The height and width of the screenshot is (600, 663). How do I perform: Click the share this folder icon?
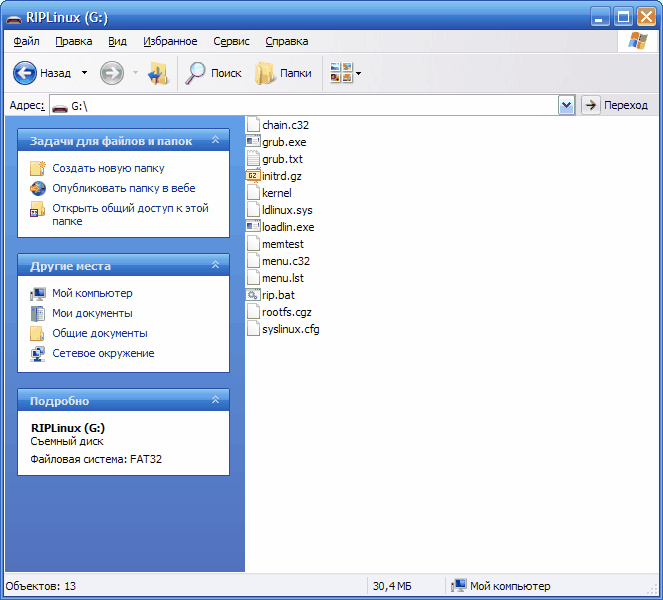tap(38, 209)
